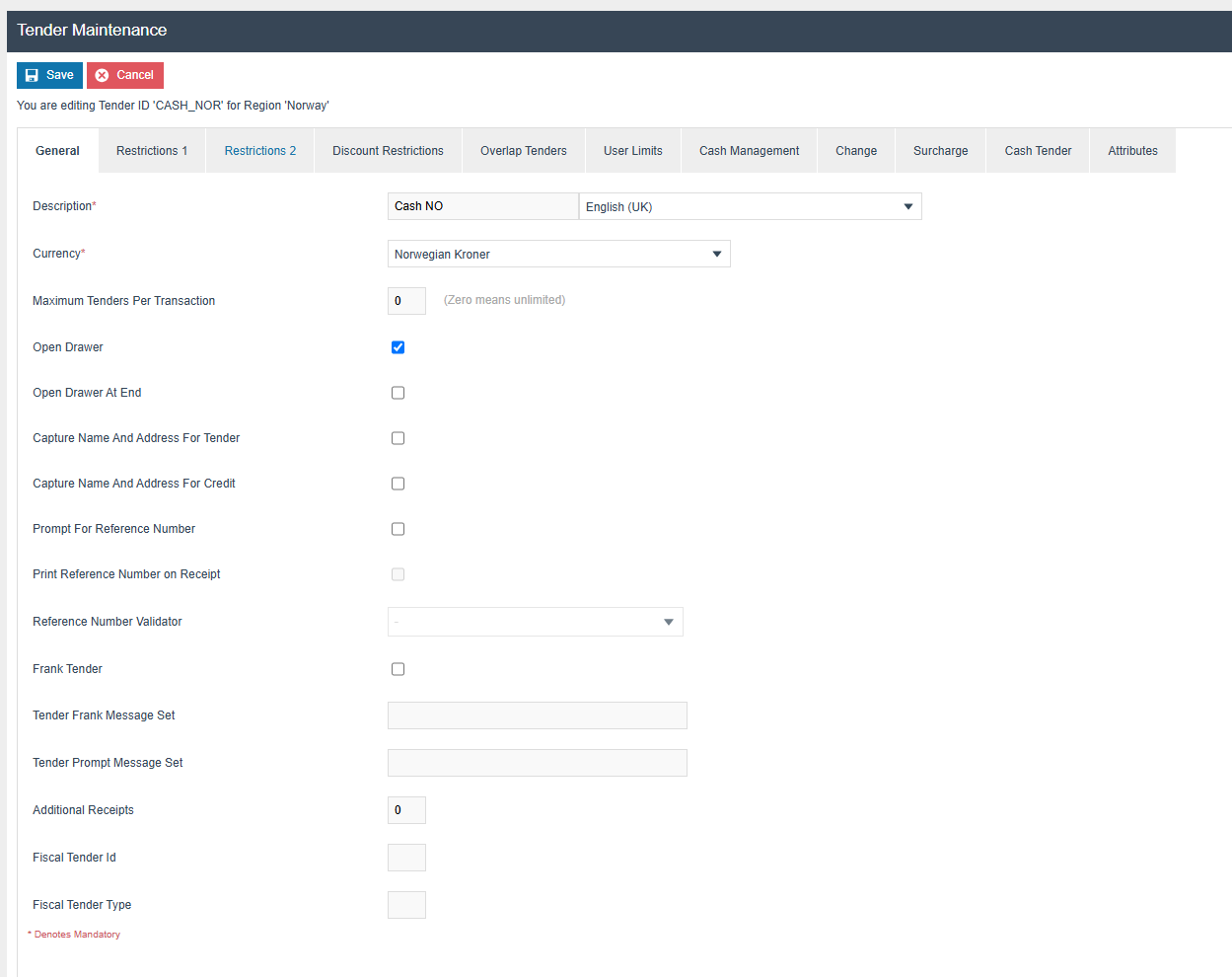Click the Save button

[x=49, y=75]
